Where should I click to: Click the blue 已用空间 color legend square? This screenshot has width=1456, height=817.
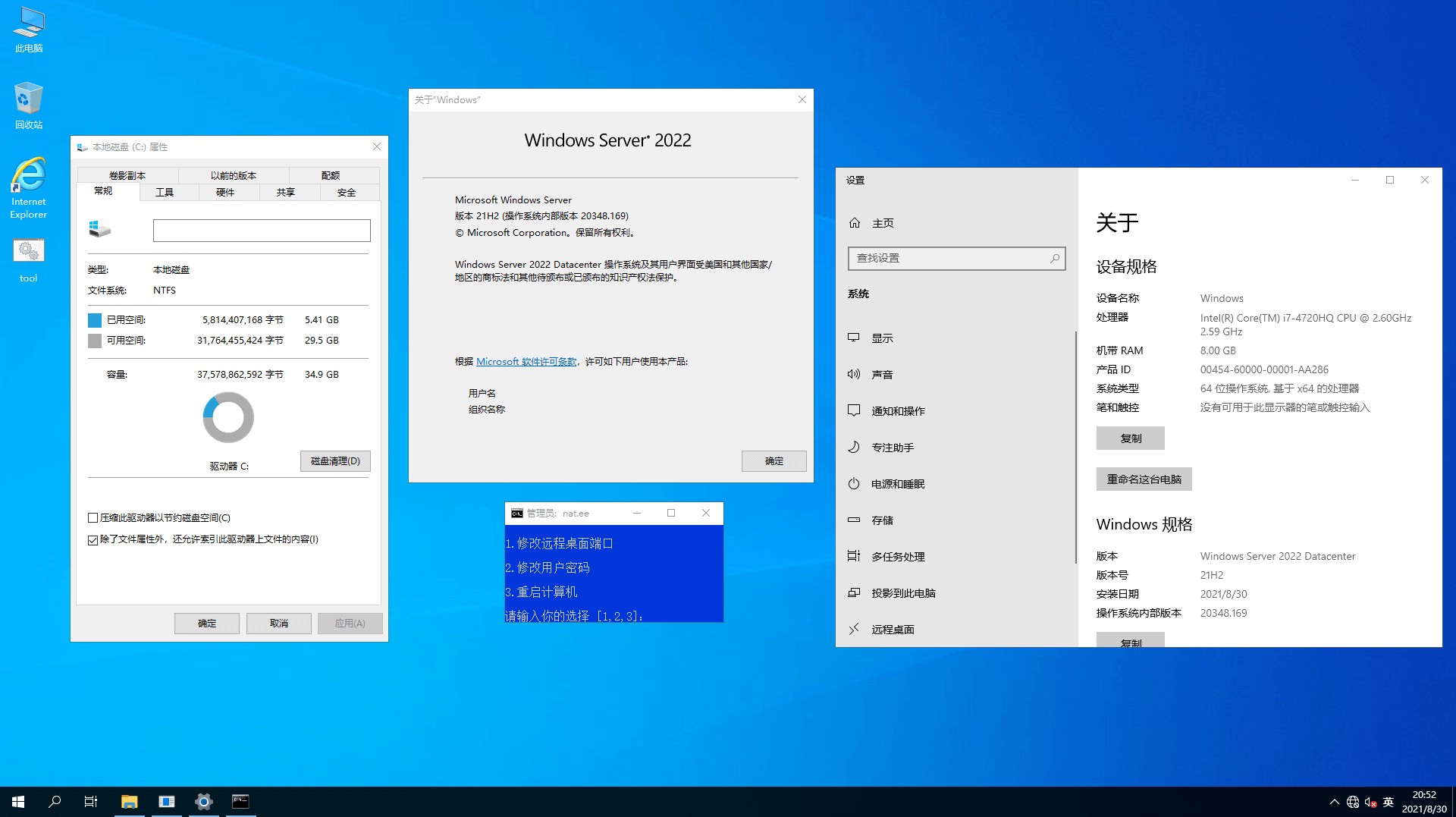[94, 319]
